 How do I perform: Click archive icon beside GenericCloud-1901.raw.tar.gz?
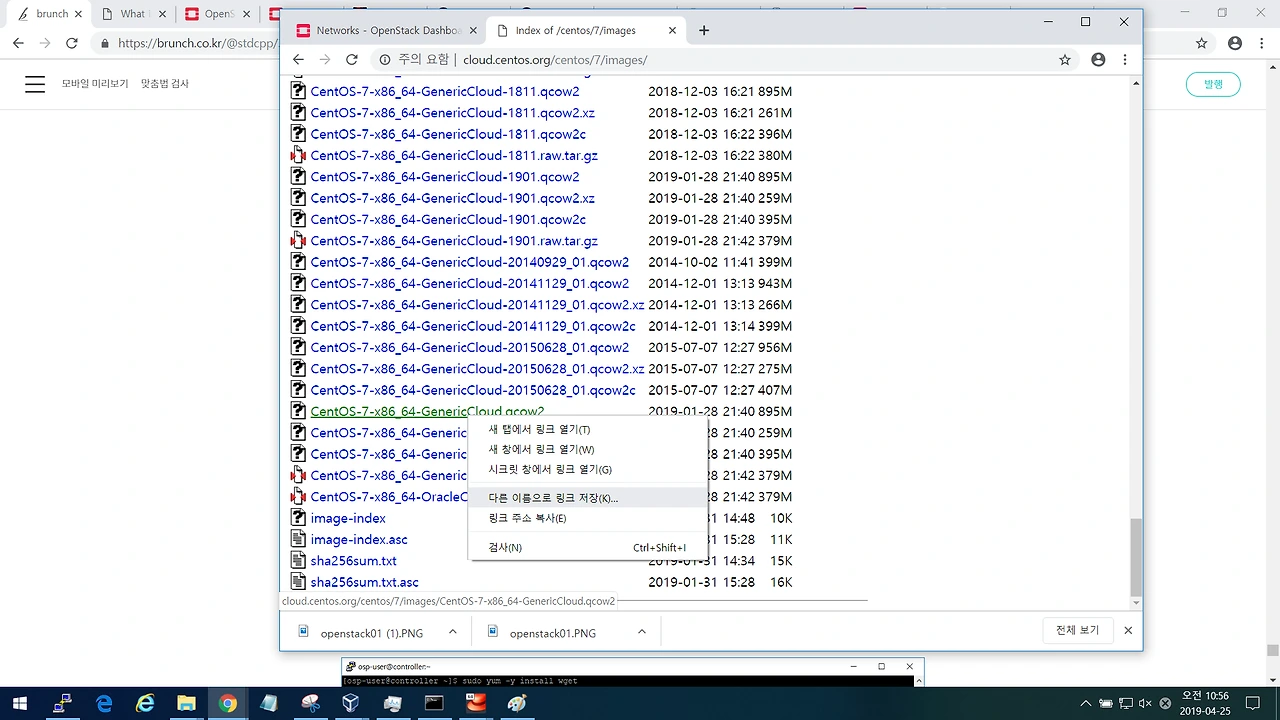point(298,240)
